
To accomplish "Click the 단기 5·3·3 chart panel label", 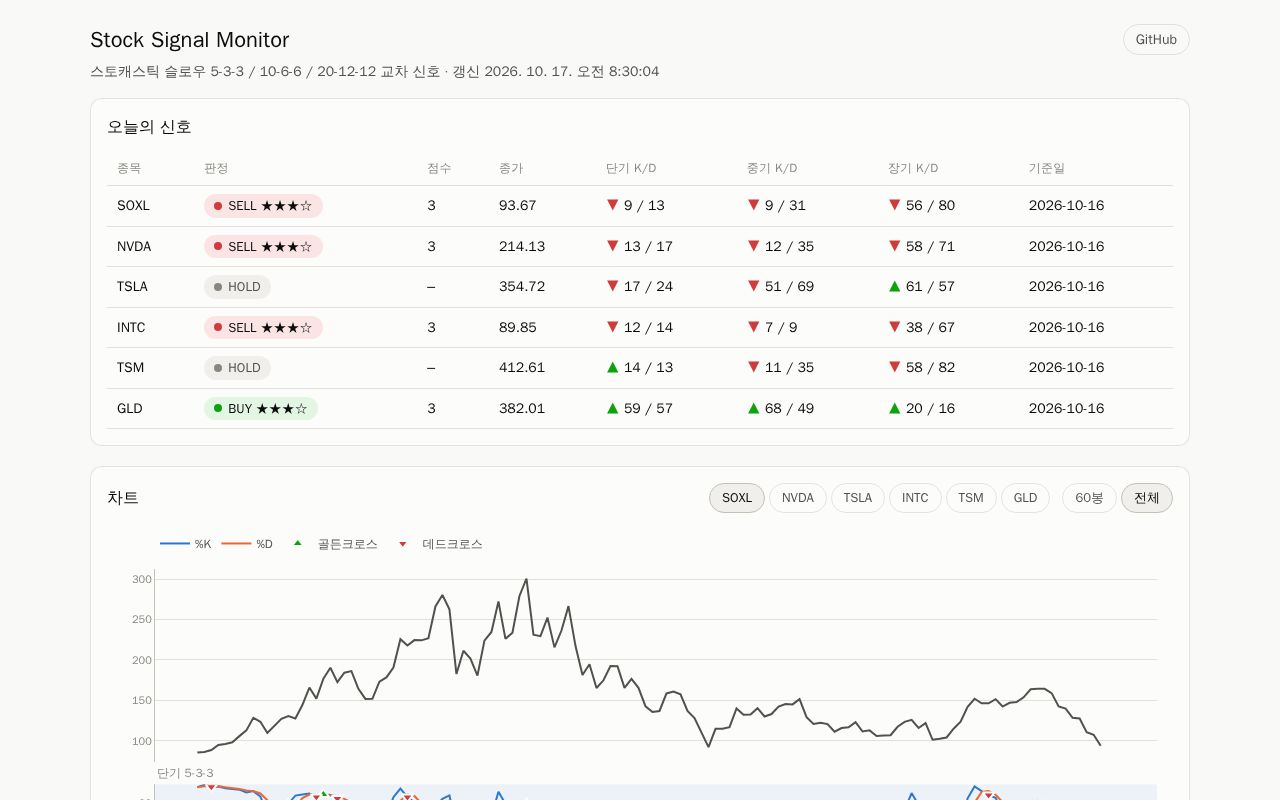I will pyautogui.click(x=185, y=773).
